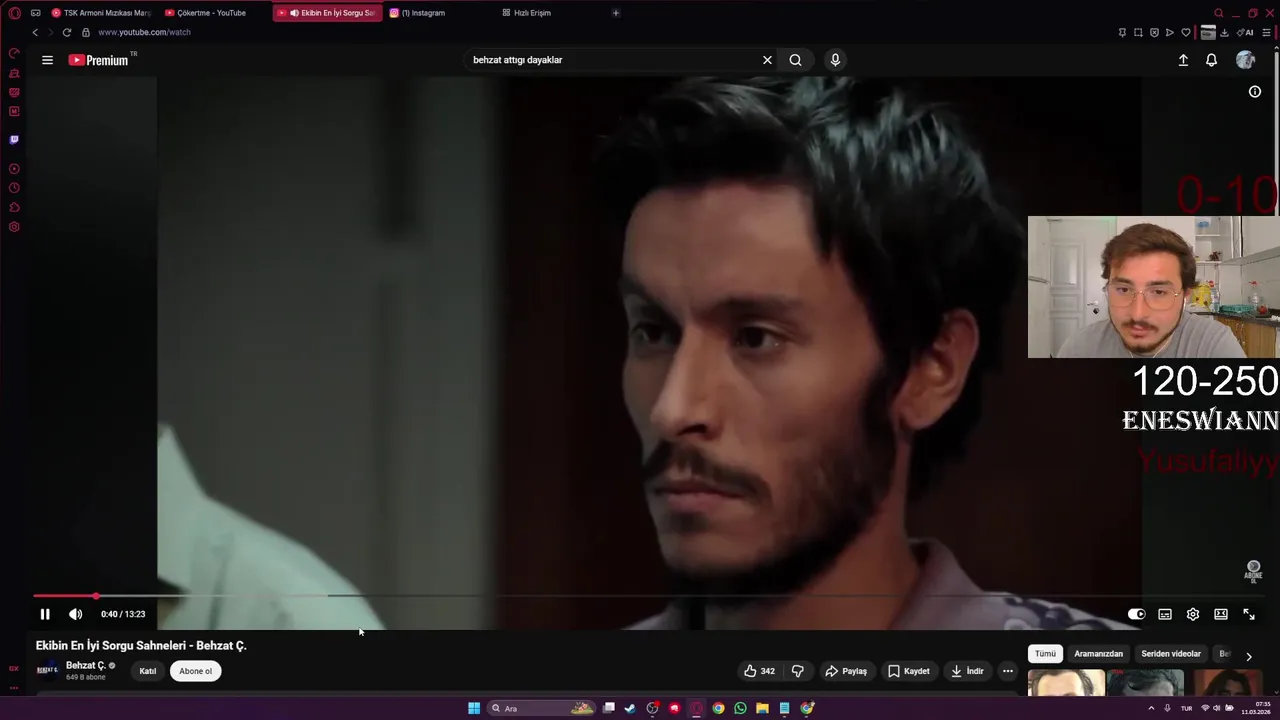Switch to Çökertme - YouTube tab

pyautogui.click(x=211, y=13)
